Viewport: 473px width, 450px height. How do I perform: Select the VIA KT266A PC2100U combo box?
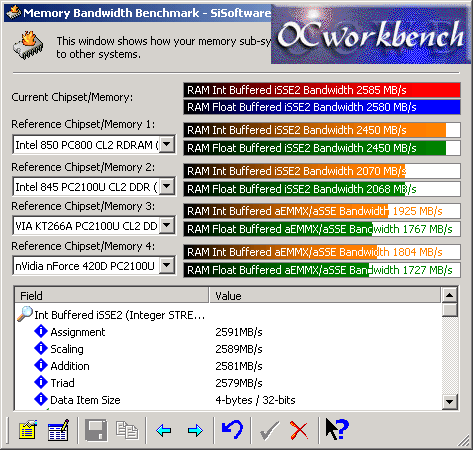94,225
